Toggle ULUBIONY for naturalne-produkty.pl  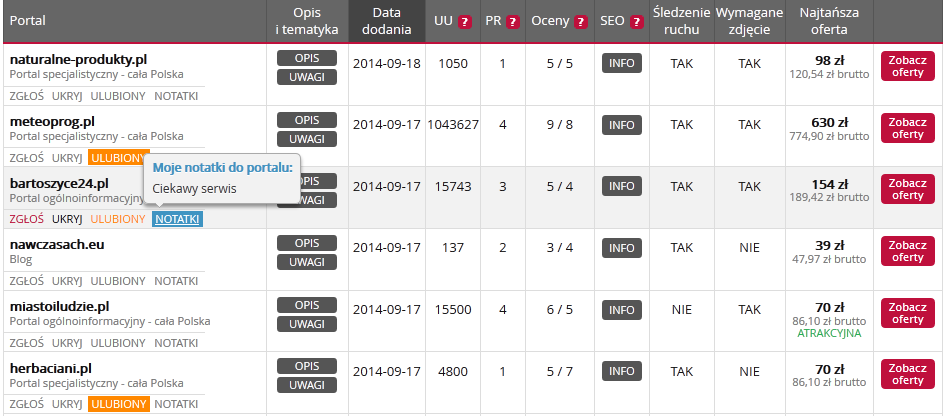(118, 96)
